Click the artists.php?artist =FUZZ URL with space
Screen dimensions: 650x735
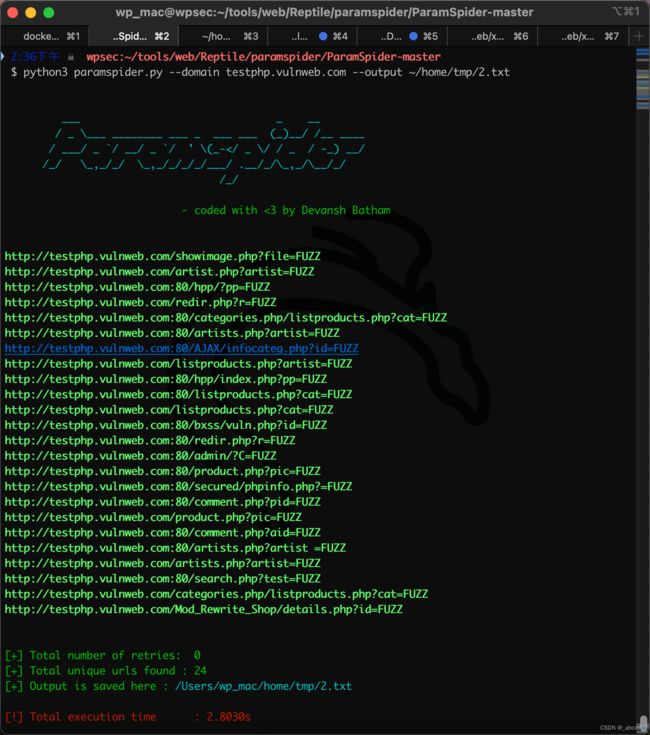(x=175, y=548)
